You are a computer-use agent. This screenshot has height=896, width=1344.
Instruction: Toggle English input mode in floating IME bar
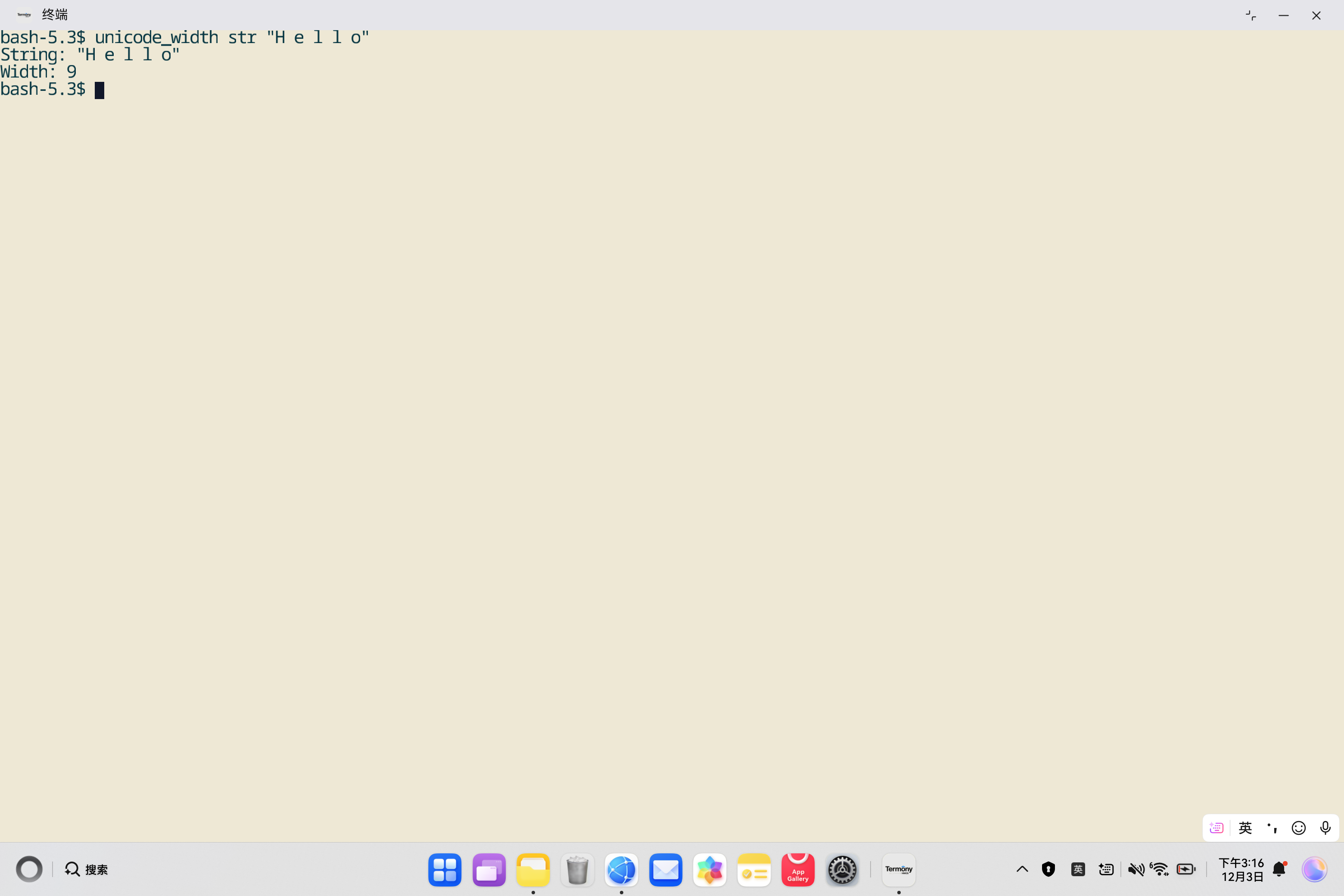(1245, 828)
